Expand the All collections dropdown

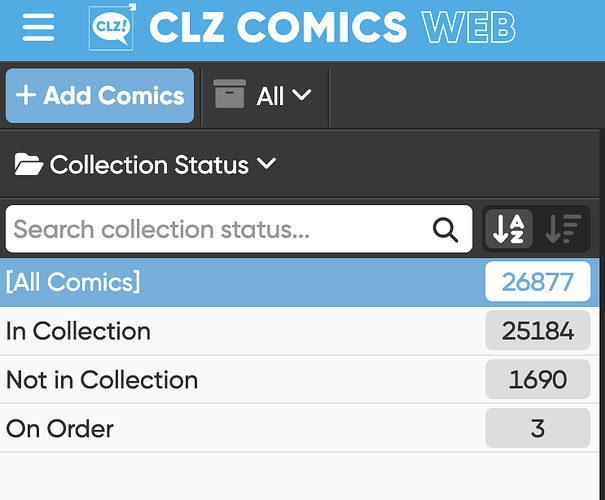(284, 96)
